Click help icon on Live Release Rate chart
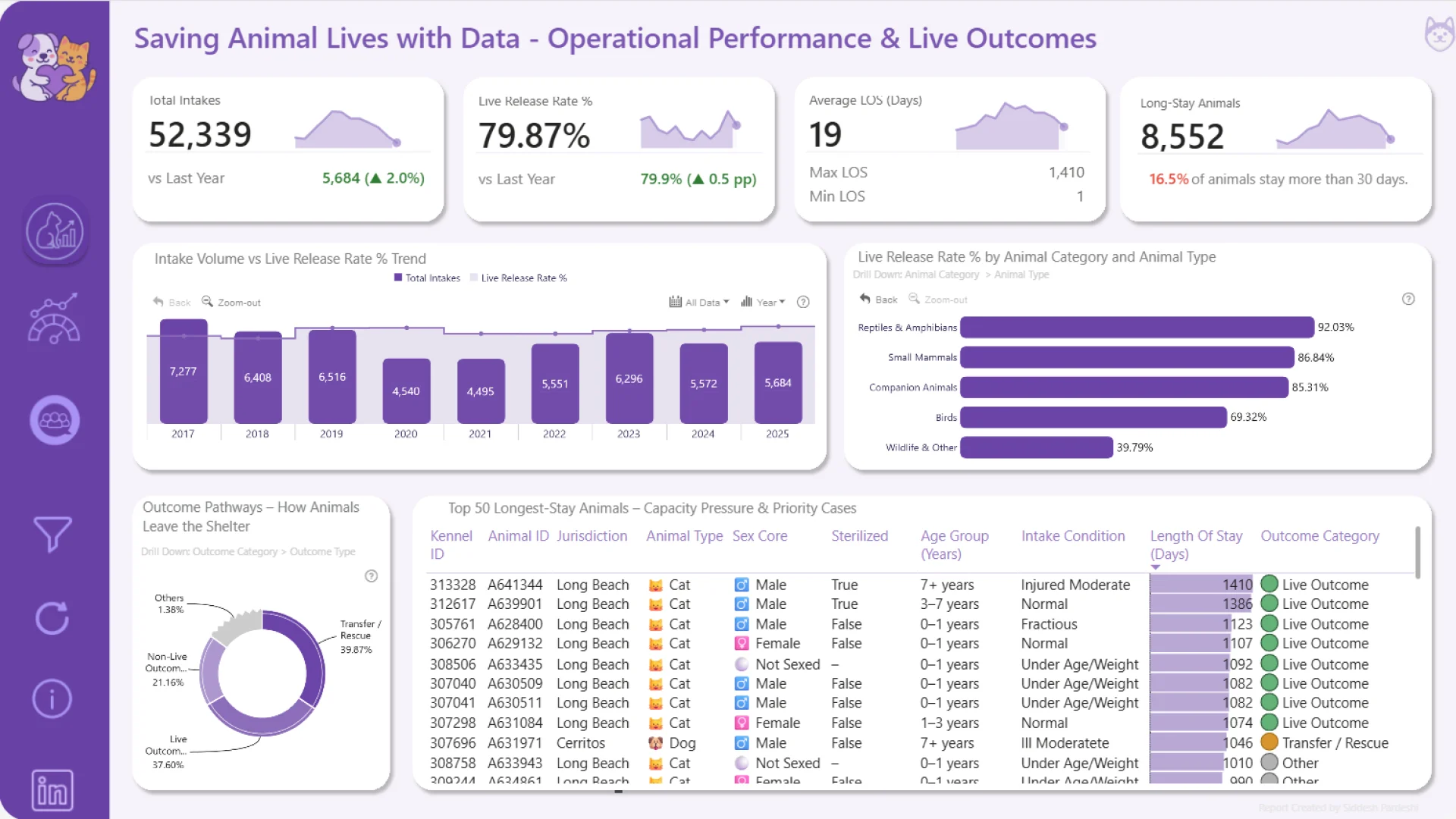1456x819 pixels. point(1408,299)
